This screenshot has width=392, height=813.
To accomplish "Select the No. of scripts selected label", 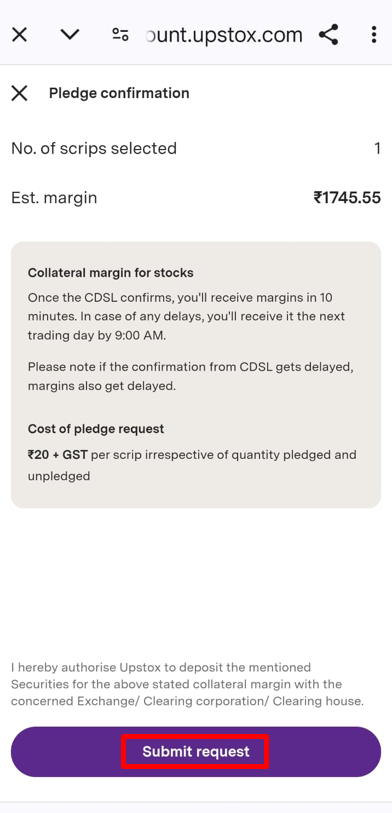I will [x=94, y=149].
